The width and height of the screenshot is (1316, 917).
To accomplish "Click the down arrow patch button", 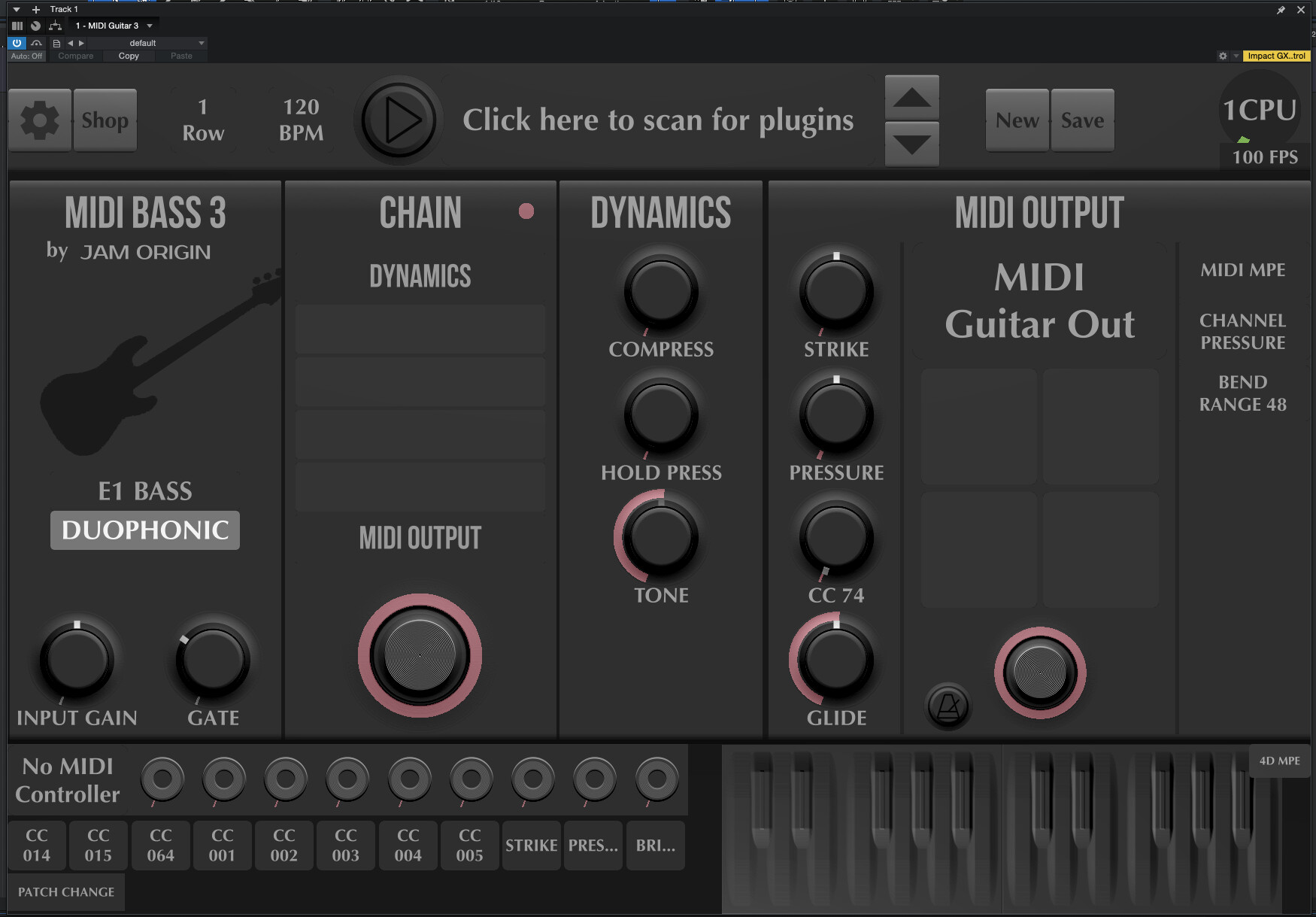I will [911, 144].
